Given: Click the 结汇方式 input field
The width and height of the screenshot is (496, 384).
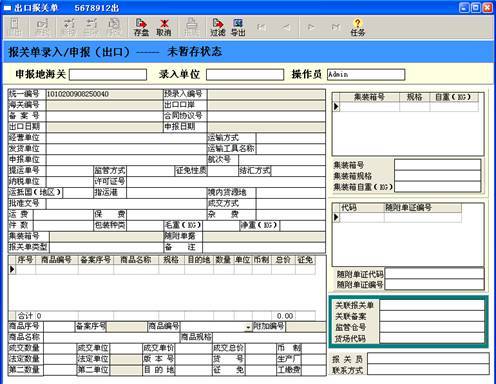Looking at the screenshot, I should (x=298, y=171).
